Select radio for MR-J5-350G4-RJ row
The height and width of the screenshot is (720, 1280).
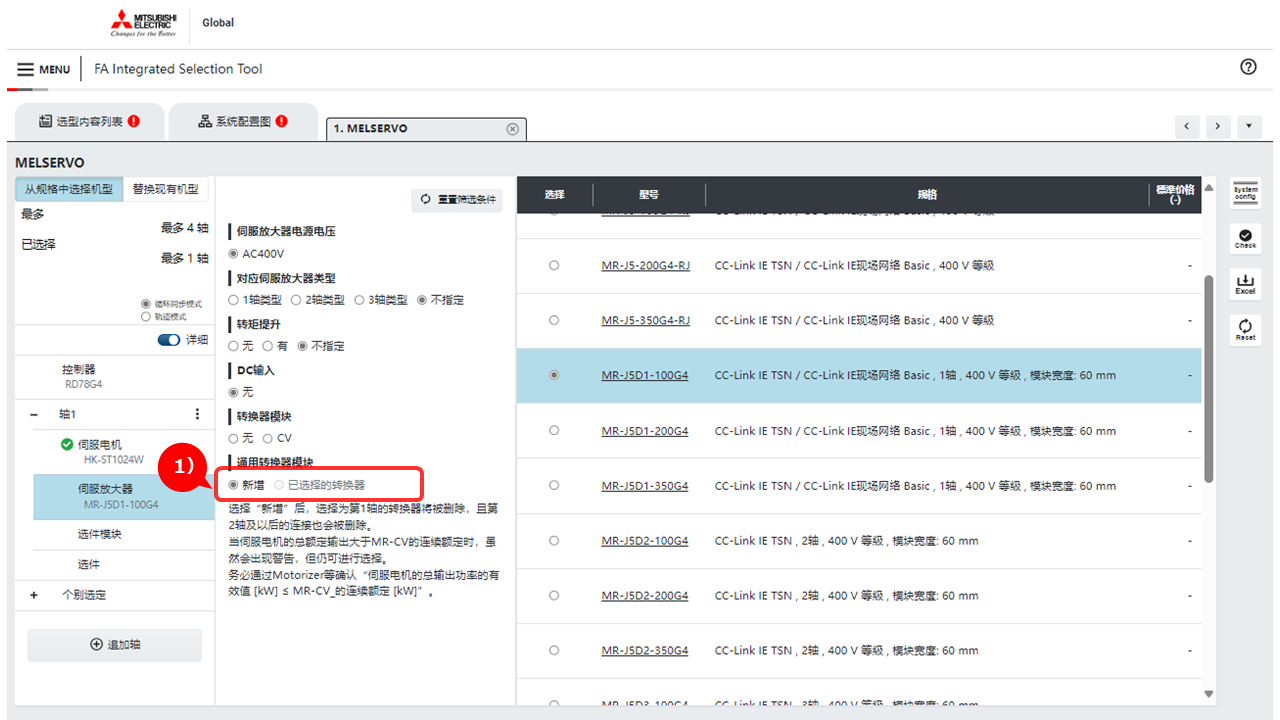(x=554, y=321)
